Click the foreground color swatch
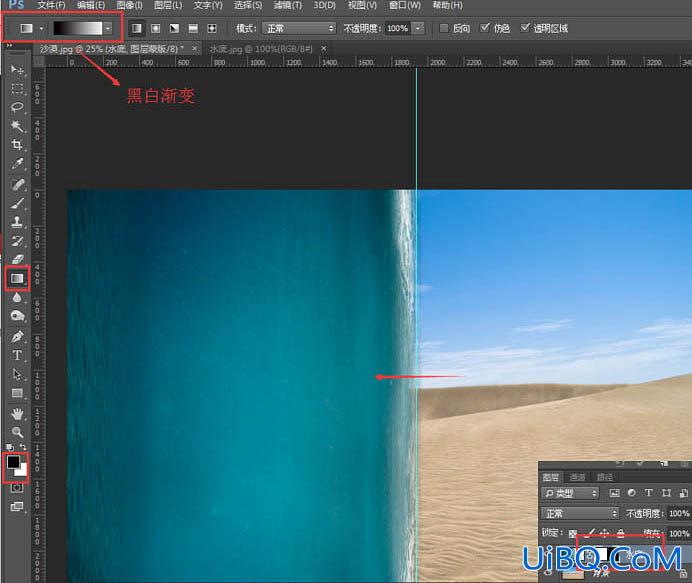The width and height of the screenshot is (692, 583). tap(13, 462)
